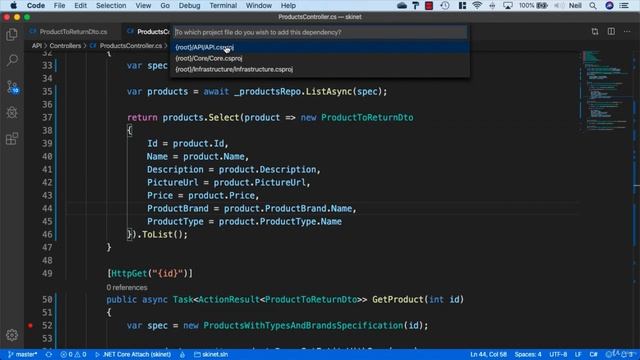Open the Selection menu
The image size is (640, 360).
(111, 5)
